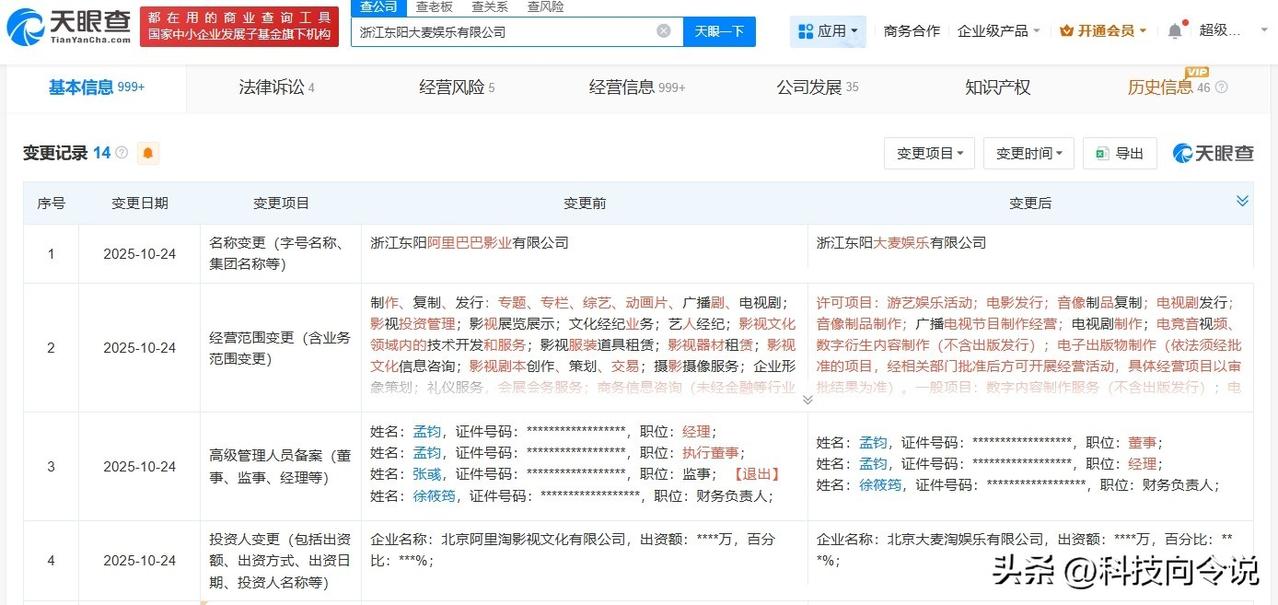Screen dimensions: 1278x605
Task: Clear the search box using the x icon
Action: pyautogui.click(x=663, y=31)
